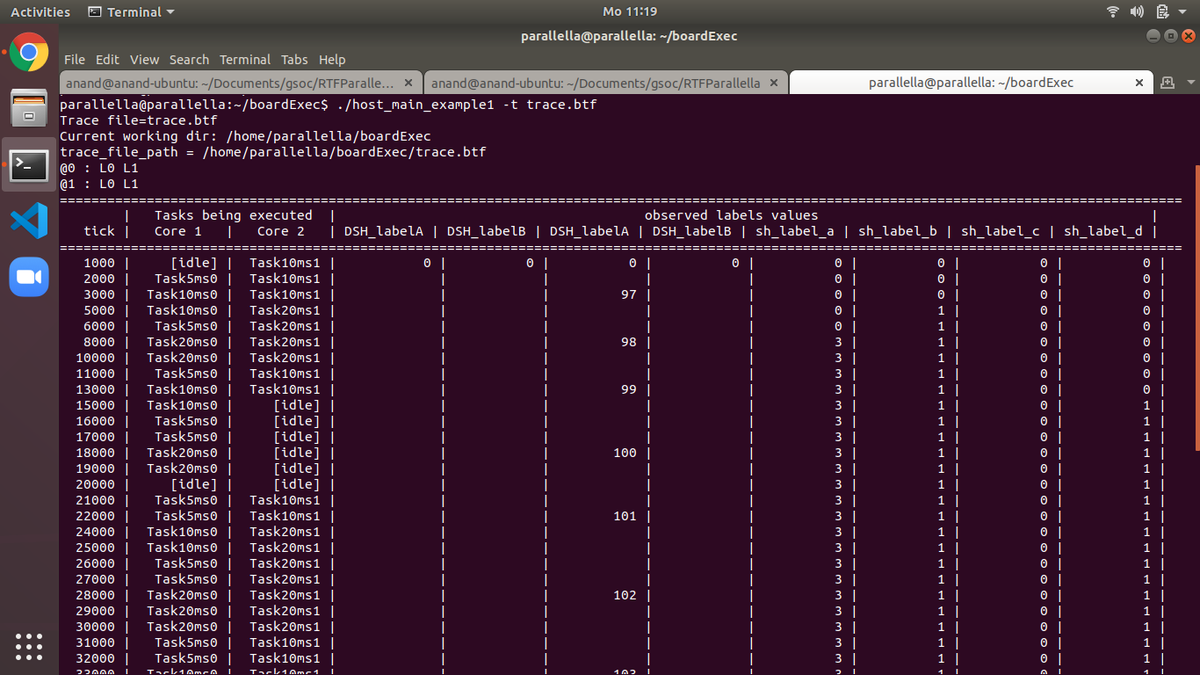Click the 'Current working dir' output line
Viewport: 1200px width, 675px height.
coord(245,136)
